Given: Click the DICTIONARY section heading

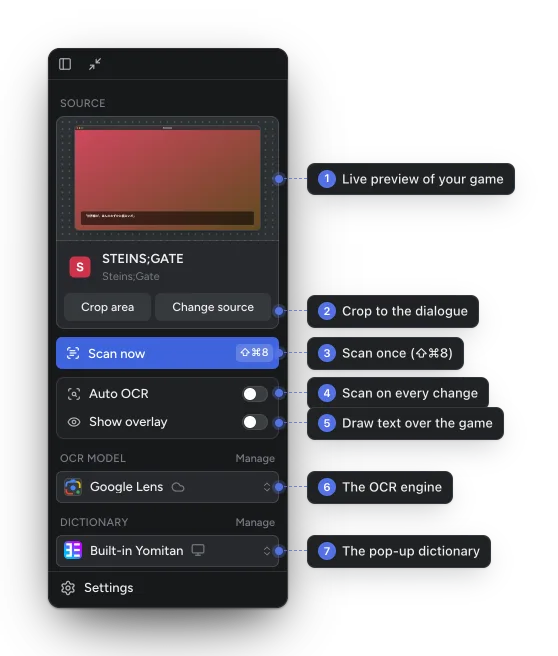Looking at the screenshot, I should click(x=94, y=522).
